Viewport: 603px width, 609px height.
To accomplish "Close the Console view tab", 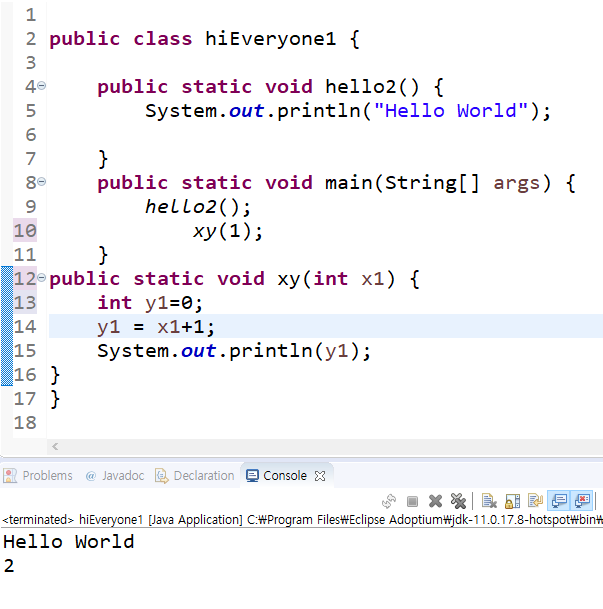I will pyautogui.click(x=320, y=476).
